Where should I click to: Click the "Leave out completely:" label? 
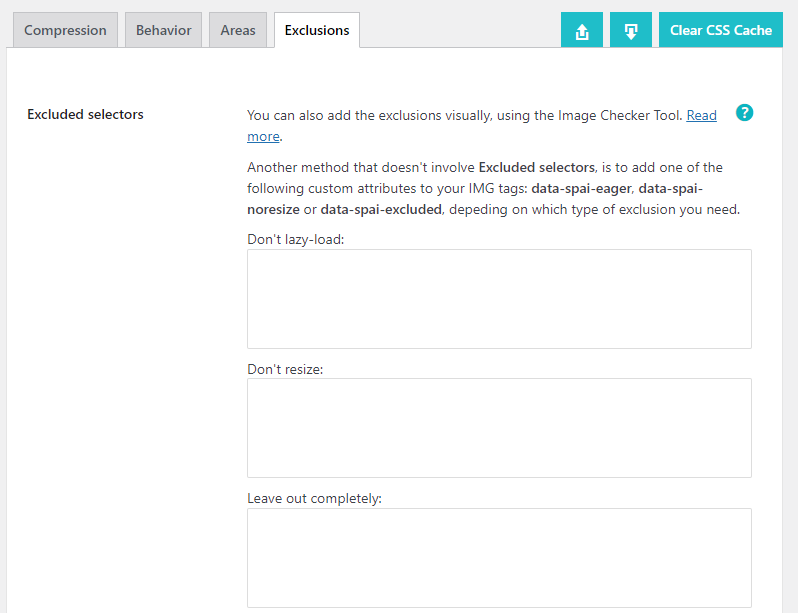[315, 498]
